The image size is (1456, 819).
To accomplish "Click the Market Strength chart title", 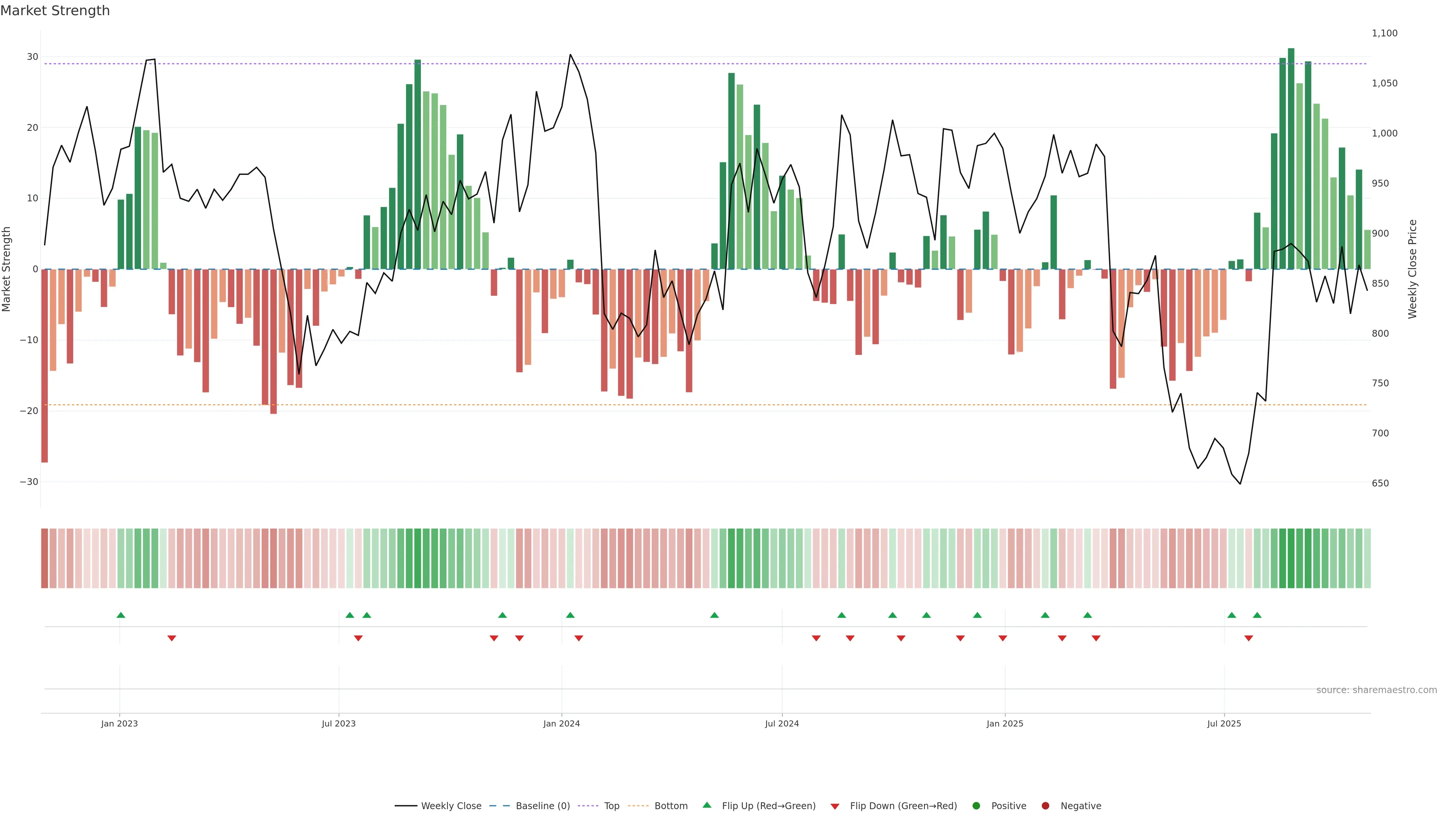I will pos(55,11).
